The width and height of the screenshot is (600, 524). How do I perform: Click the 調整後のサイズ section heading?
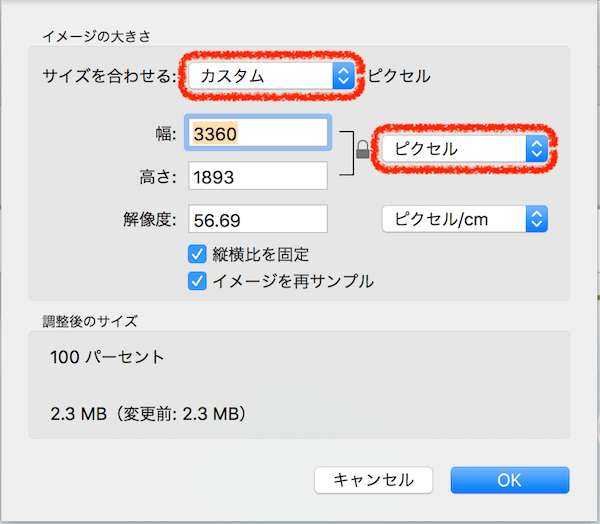(90, 322)
